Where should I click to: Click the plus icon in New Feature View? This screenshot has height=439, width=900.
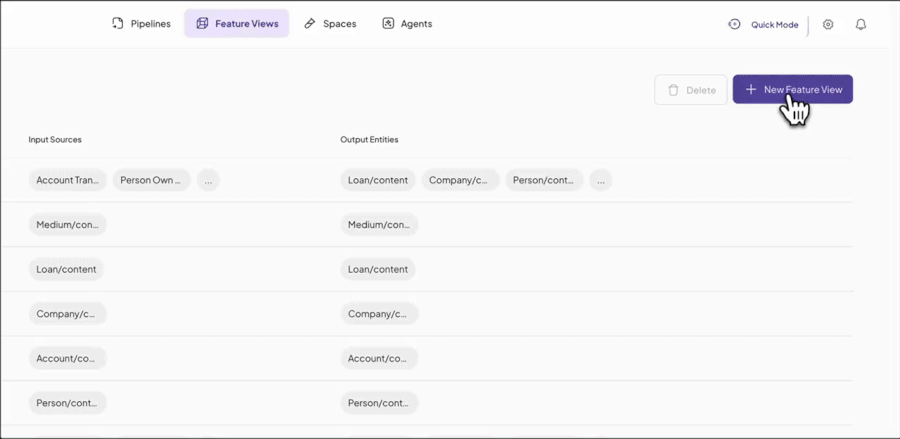click(751, 90)
